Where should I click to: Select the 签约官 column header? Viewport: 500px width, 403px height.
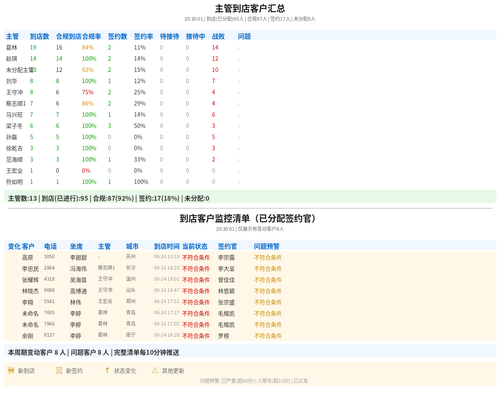[x=227, y=246]
